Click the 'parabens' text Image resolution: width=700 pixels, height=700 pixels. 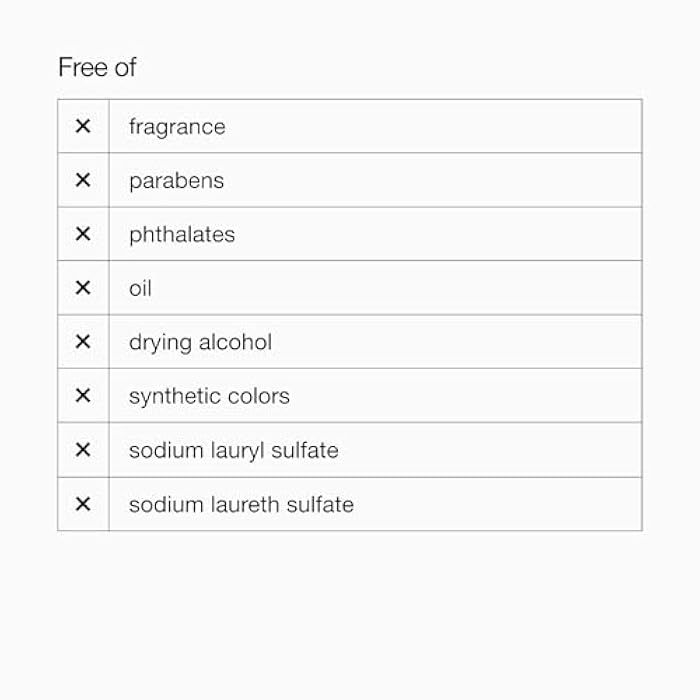click(176, 181)
